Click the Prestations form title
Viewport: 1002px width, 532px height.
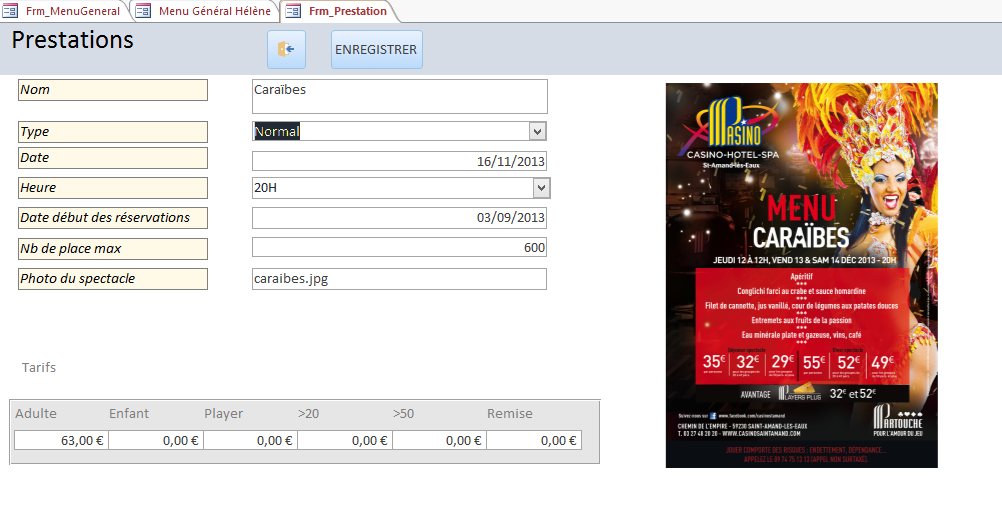[72, 40]
